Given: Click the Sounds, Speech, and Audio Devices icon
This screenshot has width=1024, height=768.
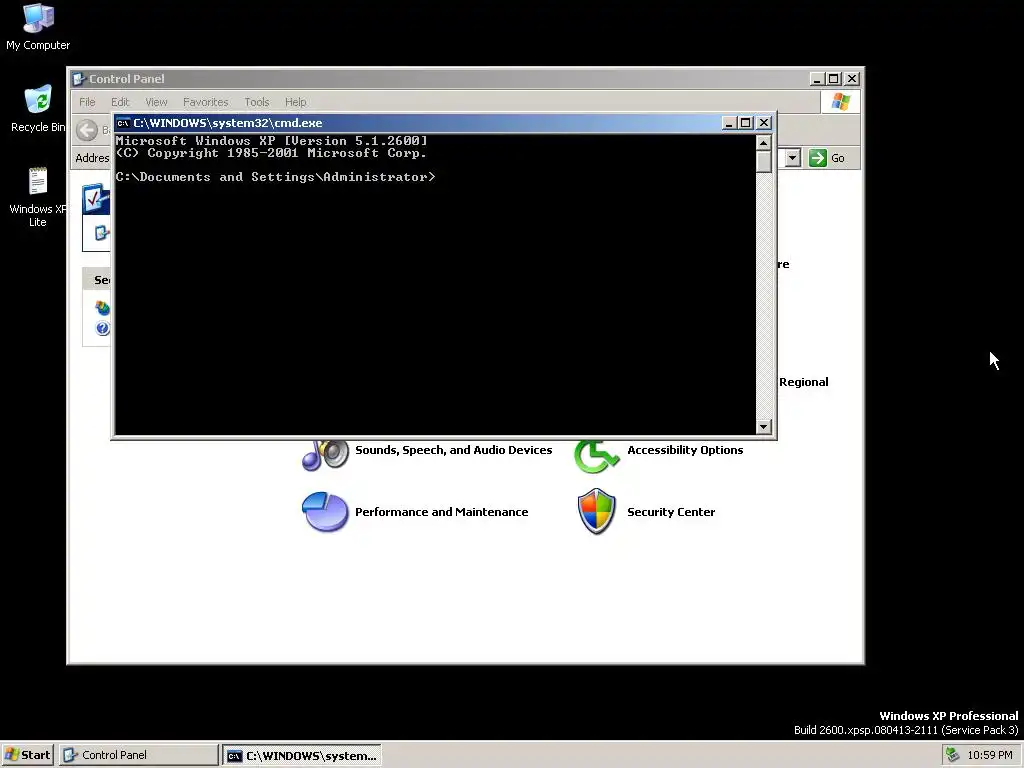Looking at the screenshot, I should (x=325, y=454).
